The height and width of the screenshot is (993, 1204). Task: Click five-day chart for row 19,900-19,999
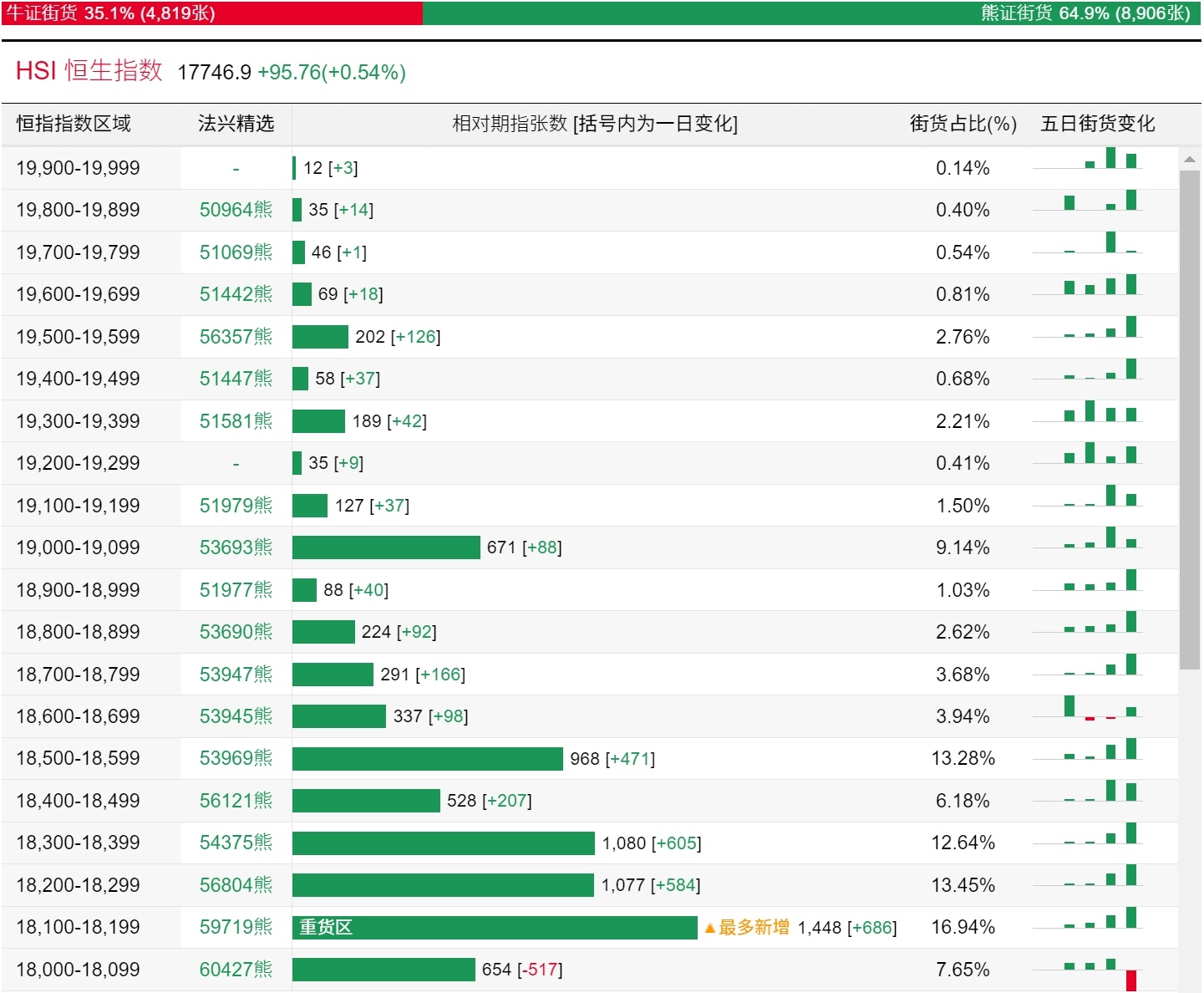tap(1087, 159)
